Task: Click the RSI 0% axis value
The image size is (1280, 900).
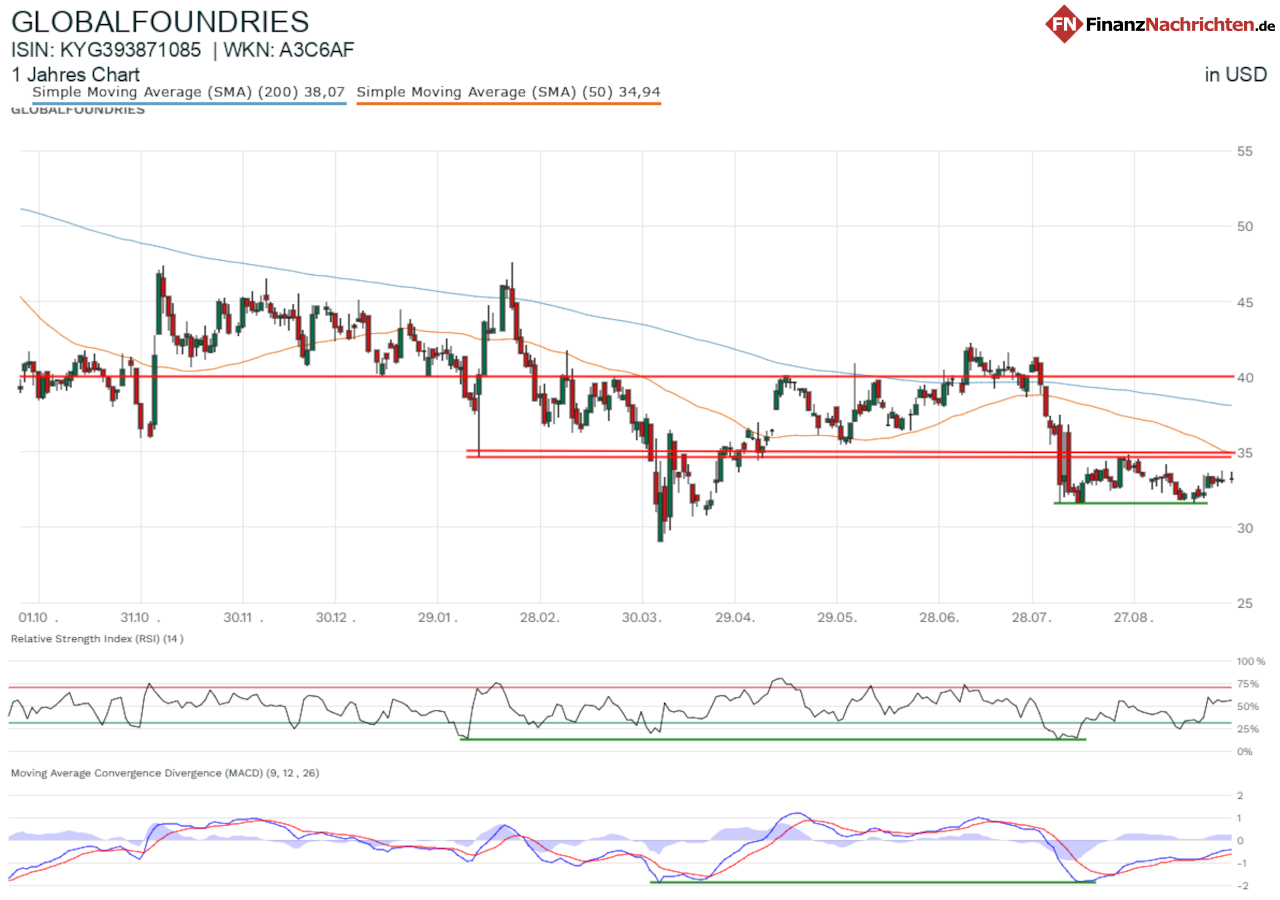Action: [x=1244, y=750]
